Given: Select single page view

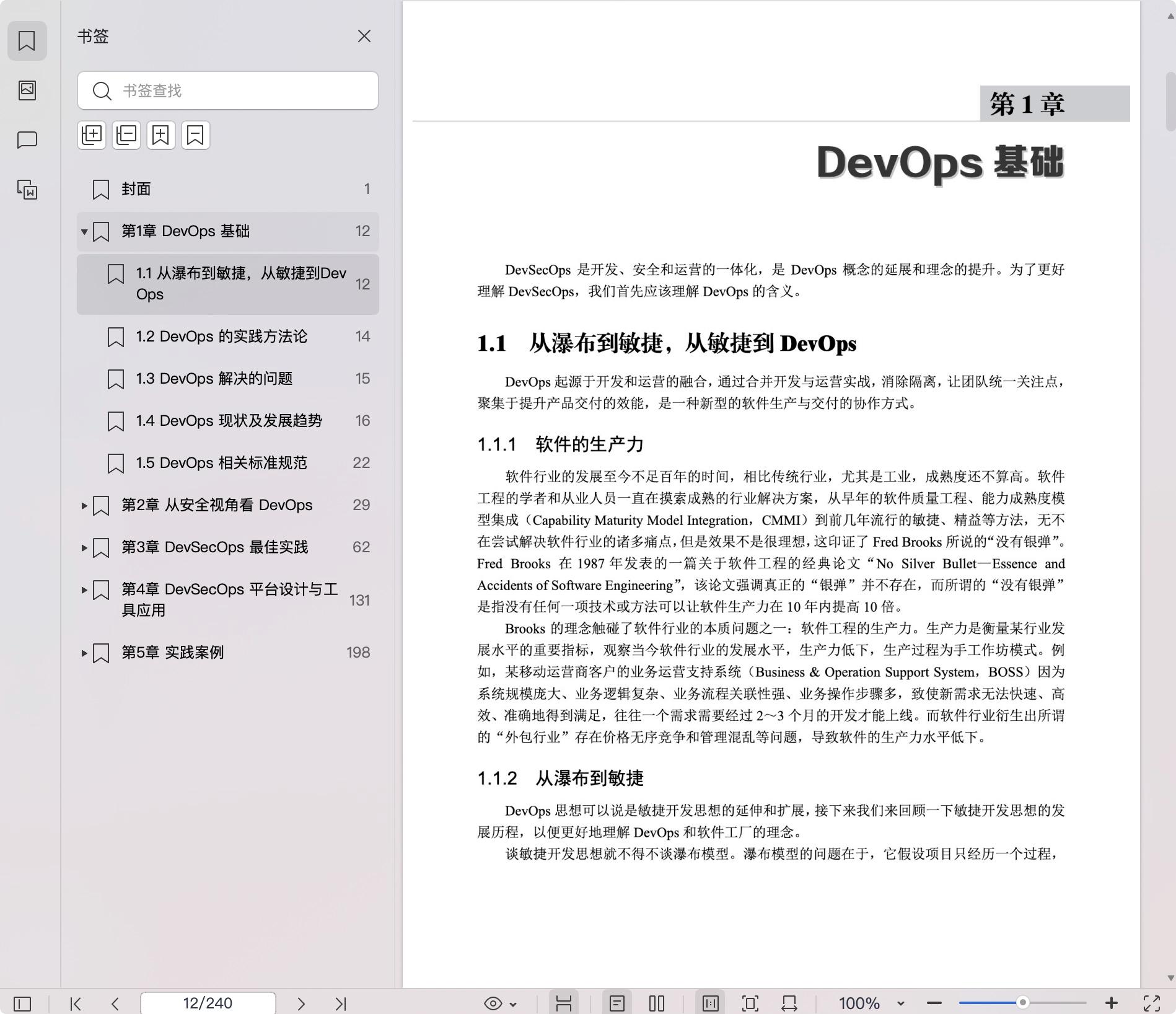Looking at the screenshot, I should [617, 1003].
